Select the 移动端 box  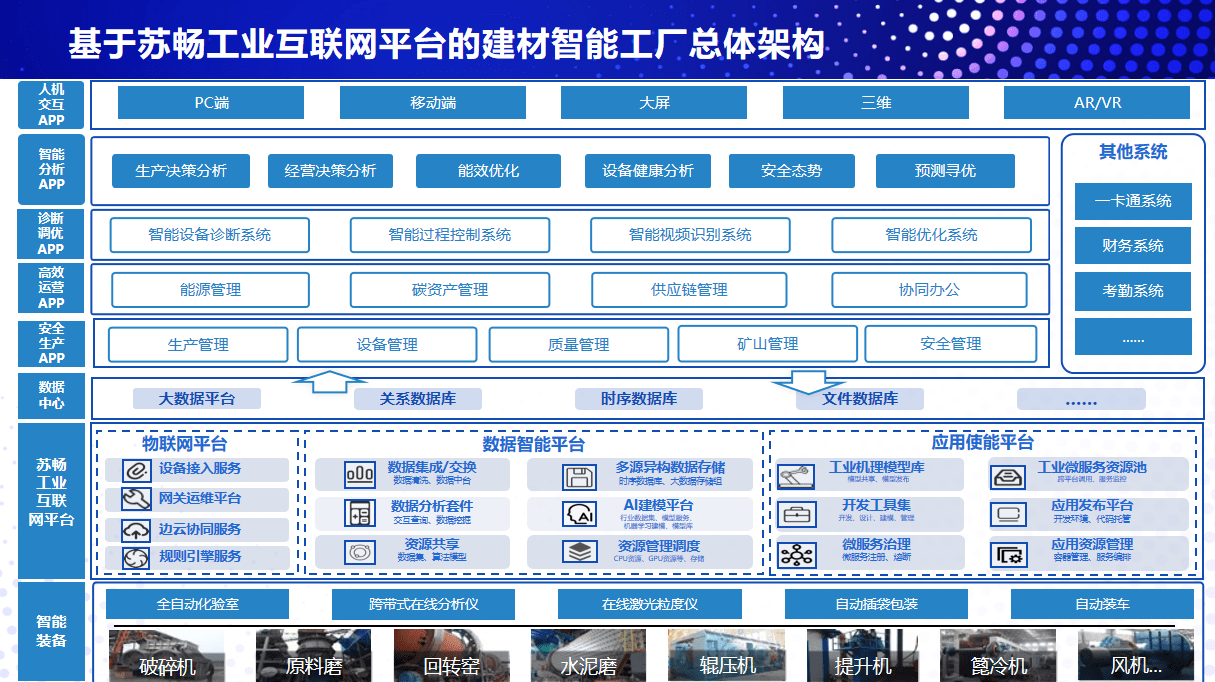pos(433,103)
